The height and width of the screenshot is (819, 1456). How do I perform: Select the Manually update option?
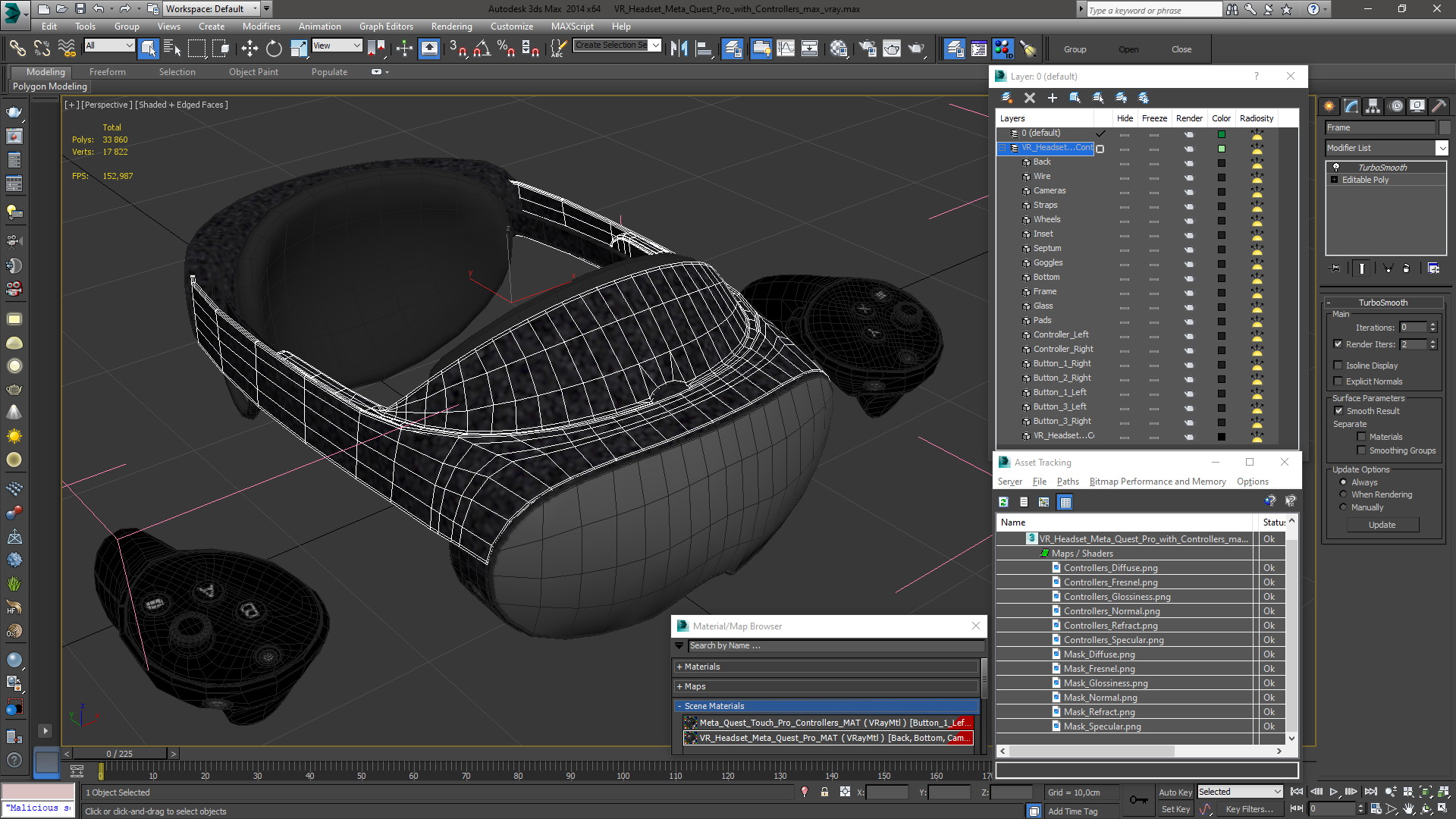pyautogui.click(x=1343, y=507)
